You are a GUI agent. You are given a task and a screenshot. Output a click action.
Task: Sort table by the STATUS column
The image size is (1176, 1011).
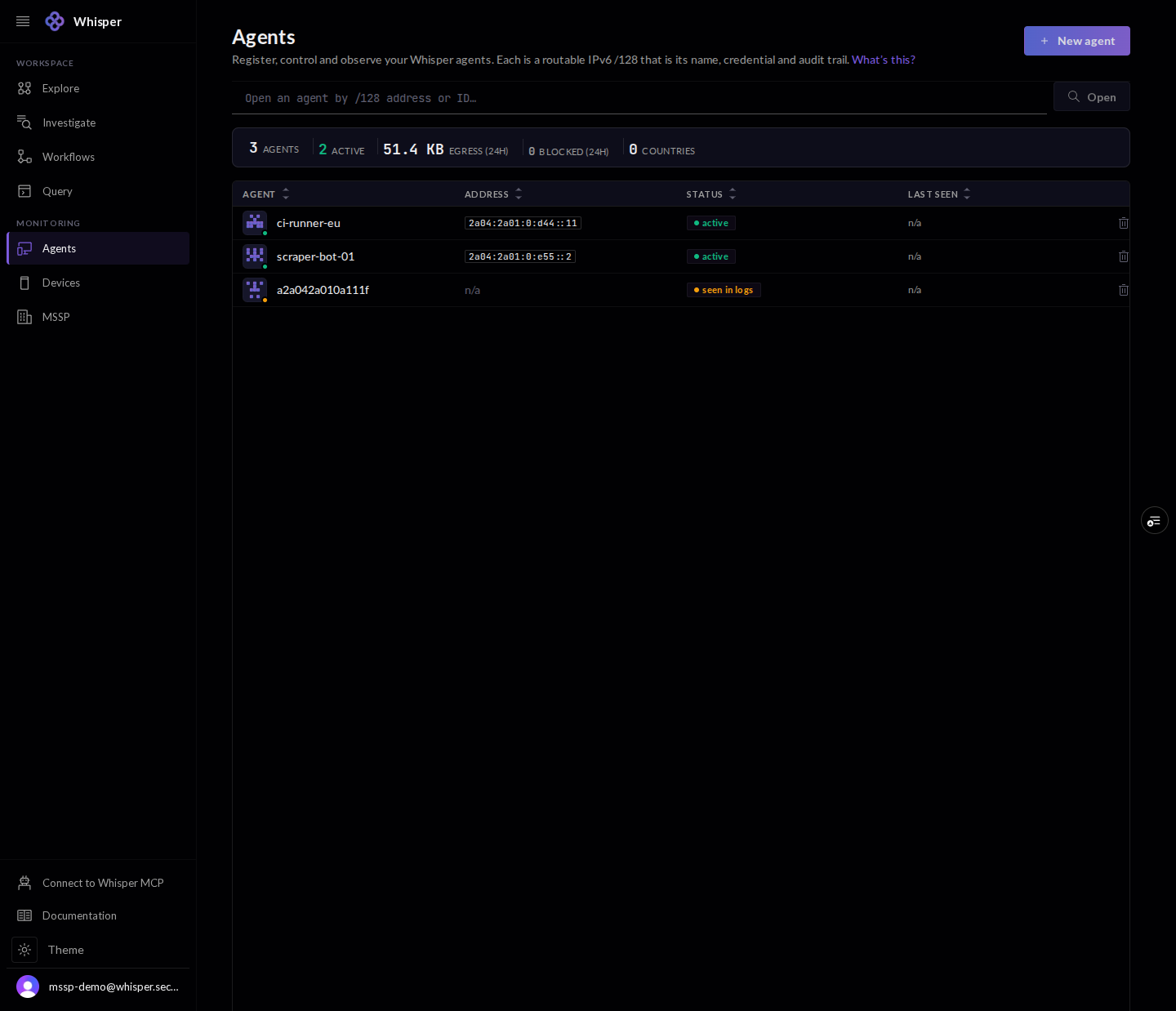click(x=710, y=194)
